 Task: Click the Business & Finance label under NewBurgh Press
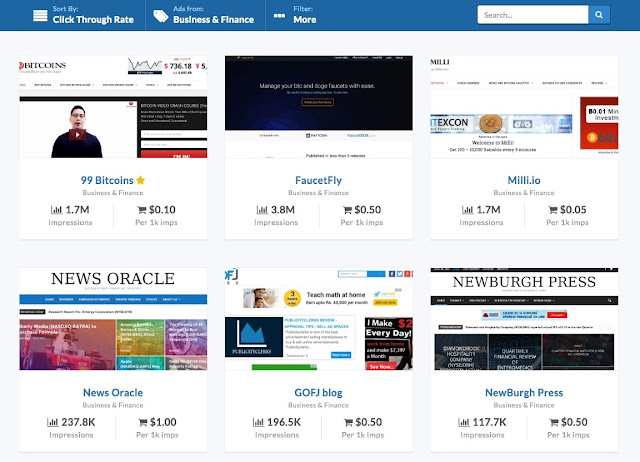[x=524, y=405]
